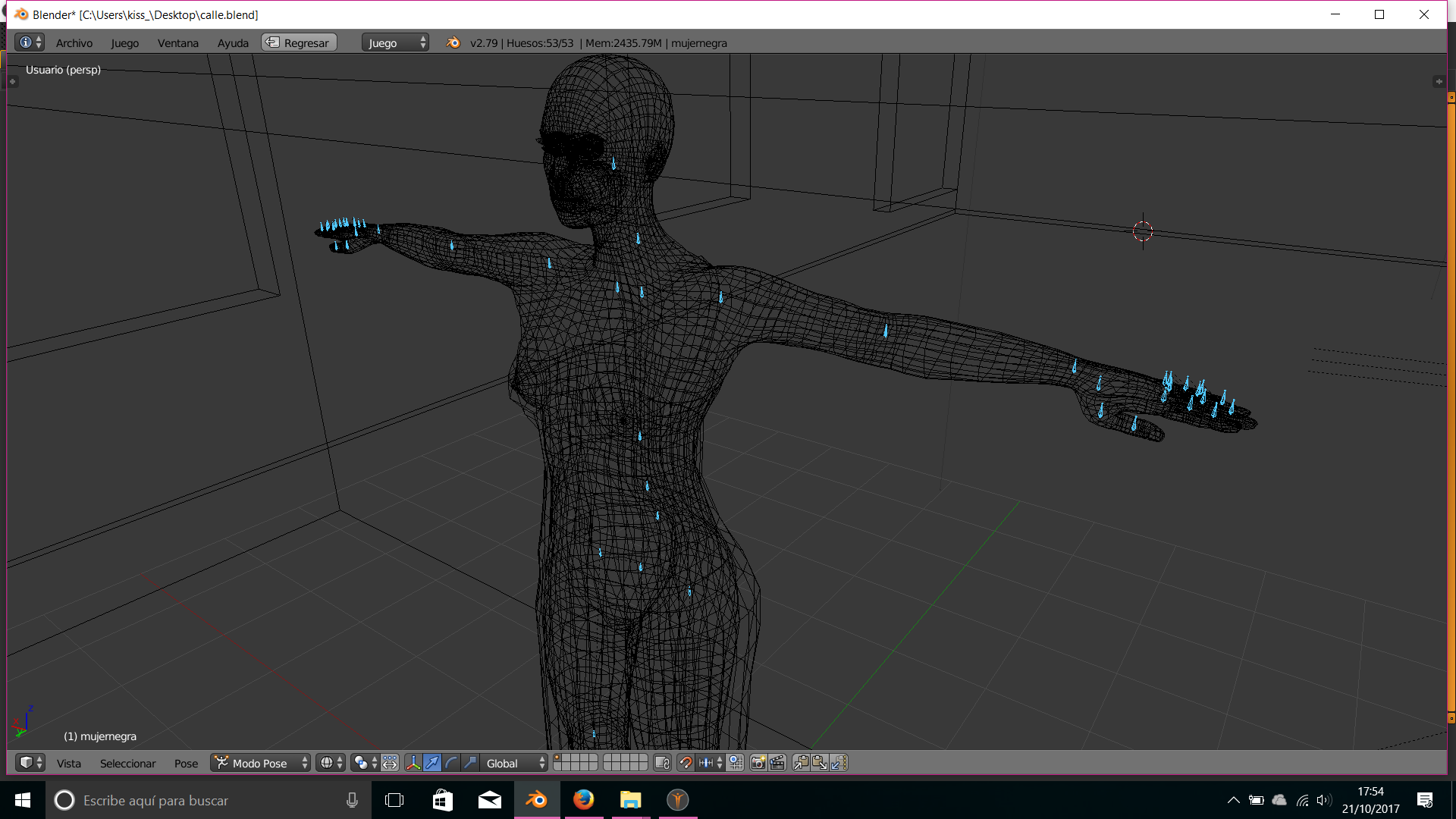Open the Seleccionar menu

[x=127, y=763]
